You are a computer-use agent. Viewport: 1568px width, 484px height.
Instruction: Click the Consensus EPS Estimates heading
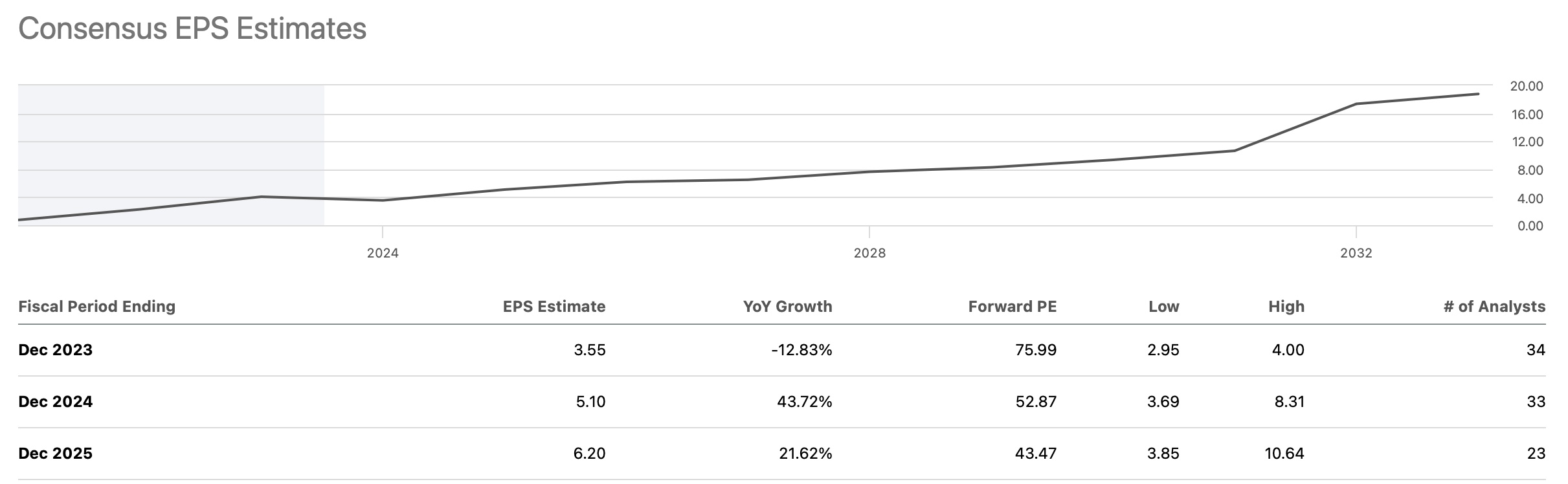coord(192,29)
